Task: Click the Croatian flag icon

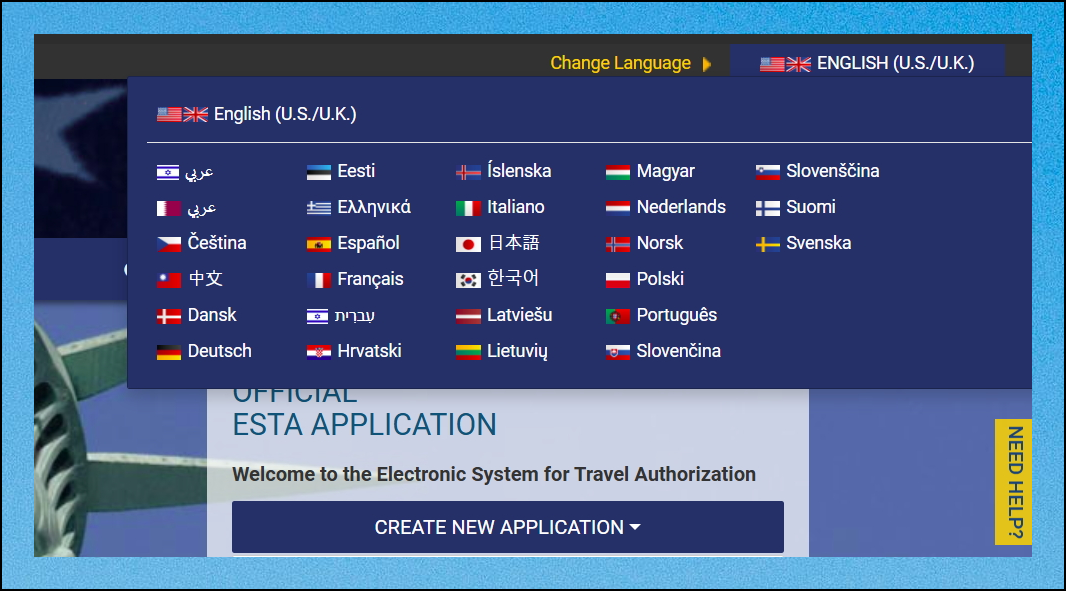Action: [x=319, y=352]
